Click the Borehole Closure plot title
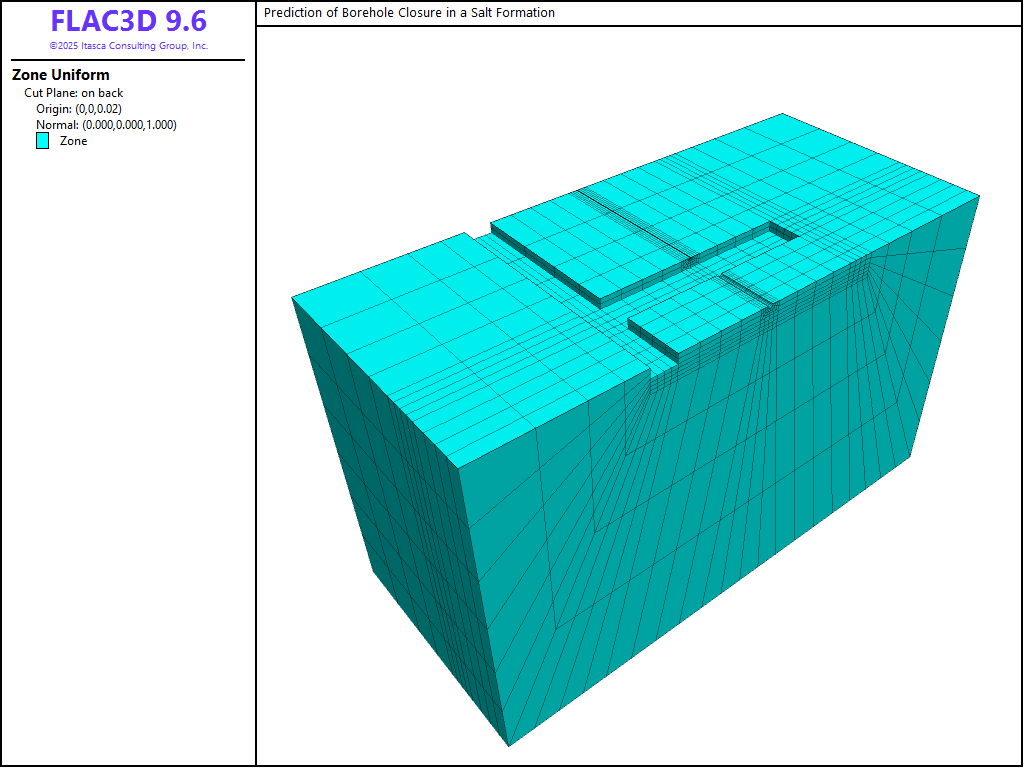 coord(409,13)
